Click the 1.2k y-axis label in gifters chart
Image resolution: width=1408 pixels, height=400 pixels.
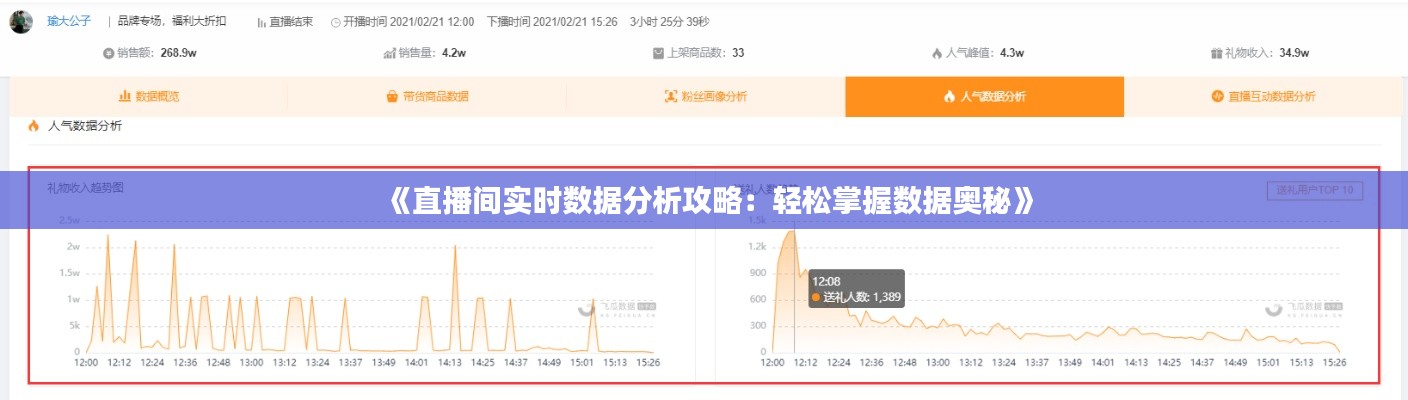click(x=756, y=246)
